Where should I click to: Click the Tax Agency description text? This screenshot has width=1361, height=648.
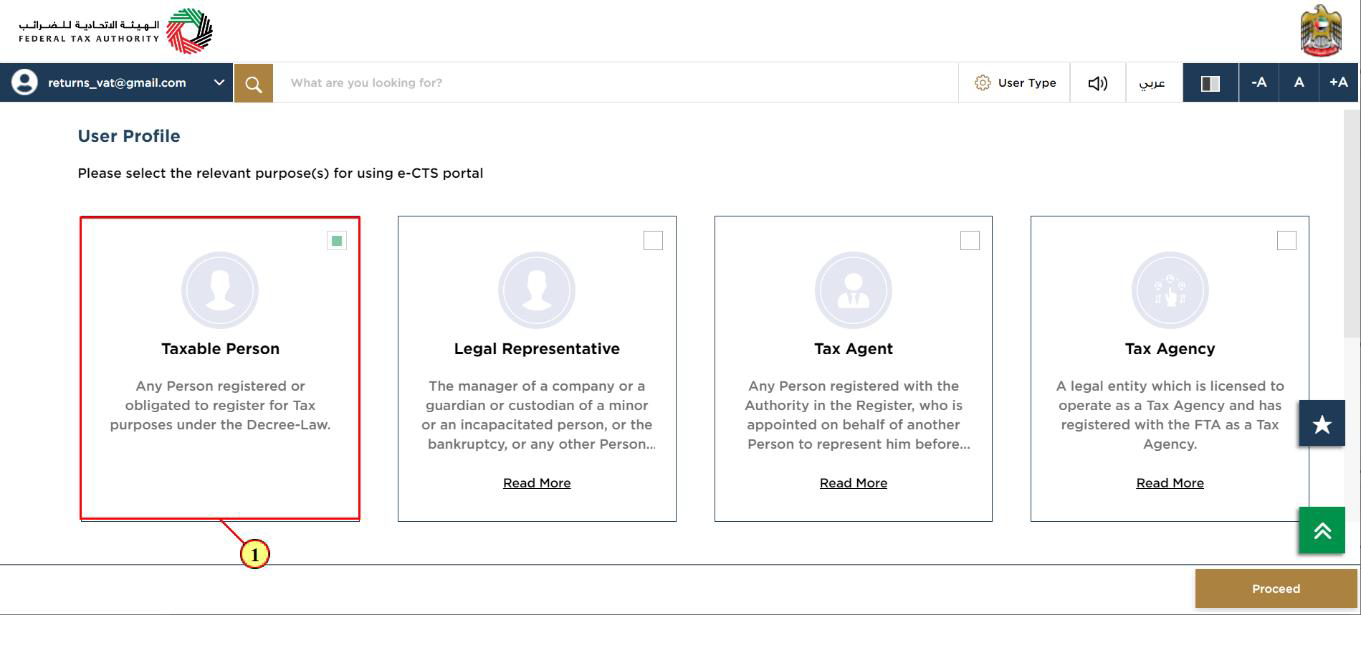click(1170, 415)
